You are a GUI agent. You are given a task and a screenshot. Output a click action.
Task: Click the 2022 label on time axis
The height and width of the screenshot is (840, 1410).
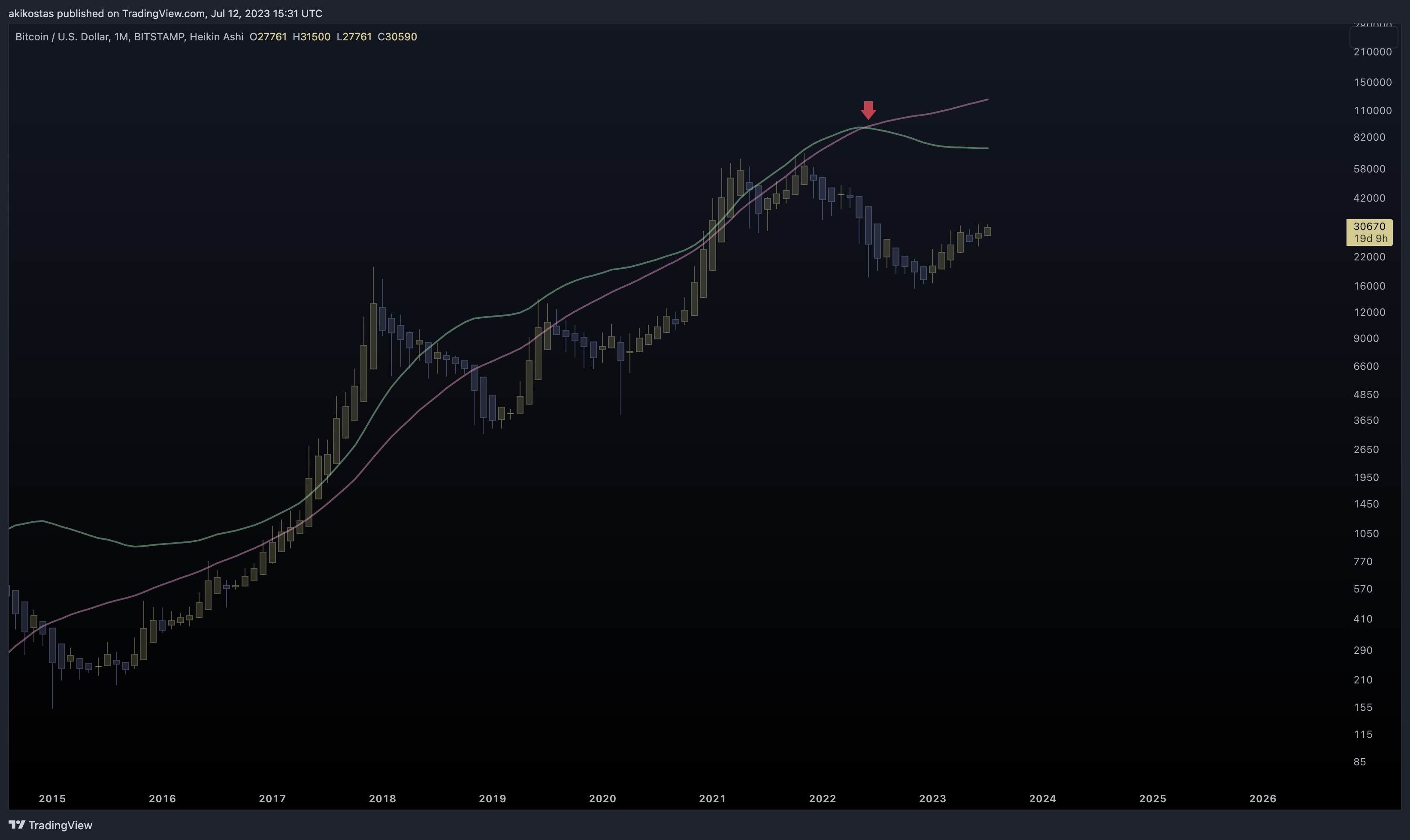(823, 799)
